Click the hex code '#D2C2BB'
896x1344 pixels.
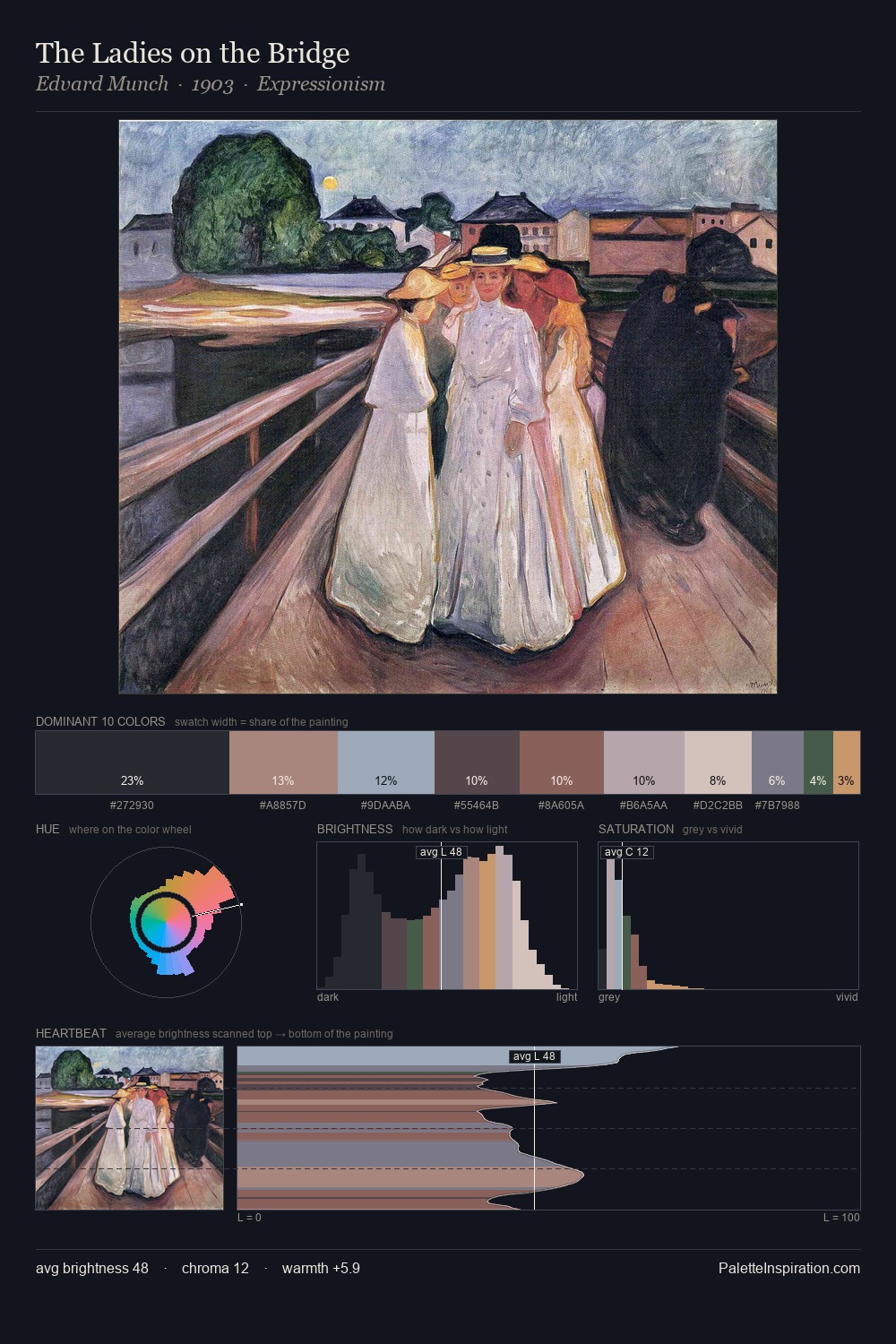[718, 806]
